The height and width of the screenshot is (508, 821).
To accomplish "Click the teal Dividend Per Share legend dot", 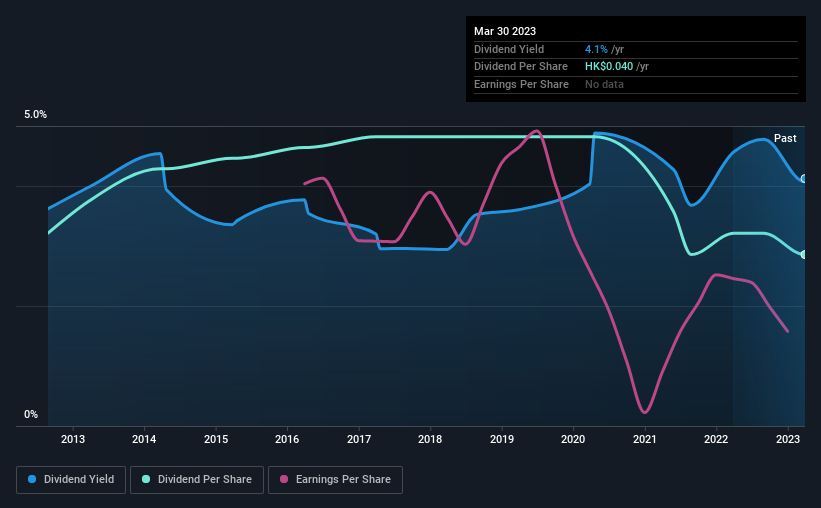I will pos(146,479).
